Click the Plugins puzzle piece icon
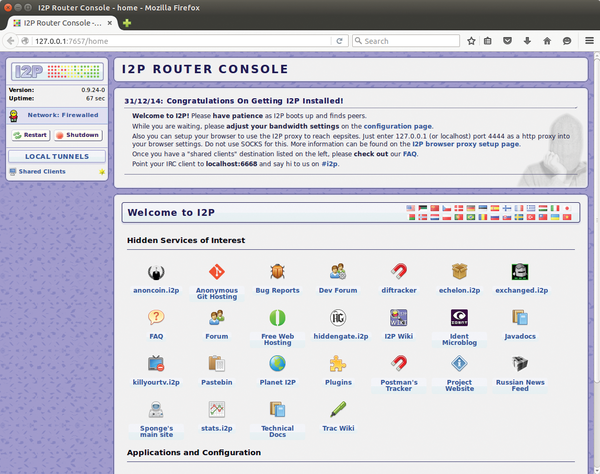Image resolution: width=600 pixels, height=474 pixels. pyautogui.click(x=338, y=364)
